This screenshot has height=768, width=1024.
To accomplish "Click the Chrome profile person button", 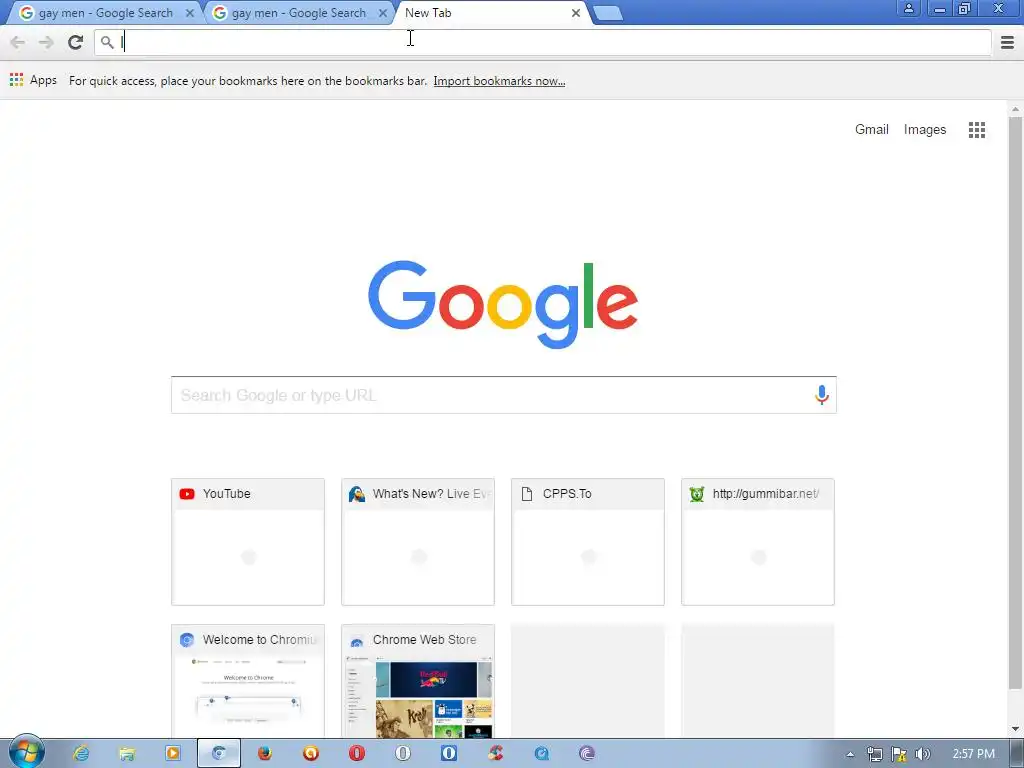I will coord(908,8).
